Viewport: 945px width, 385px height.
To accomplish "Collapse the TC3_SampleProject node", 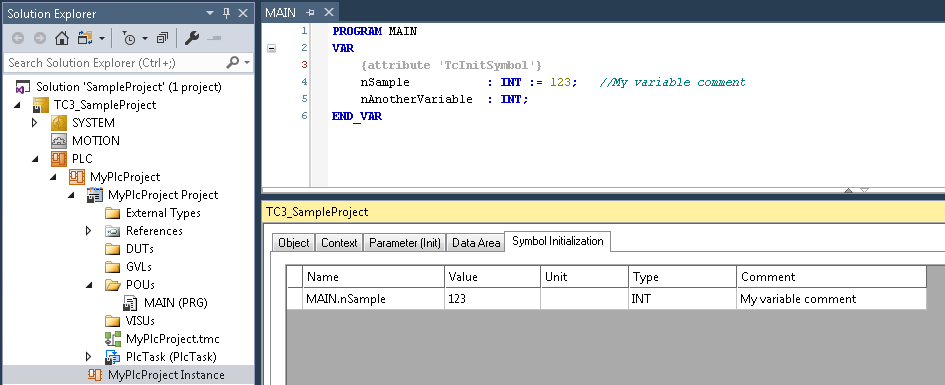I will [16, 105].
